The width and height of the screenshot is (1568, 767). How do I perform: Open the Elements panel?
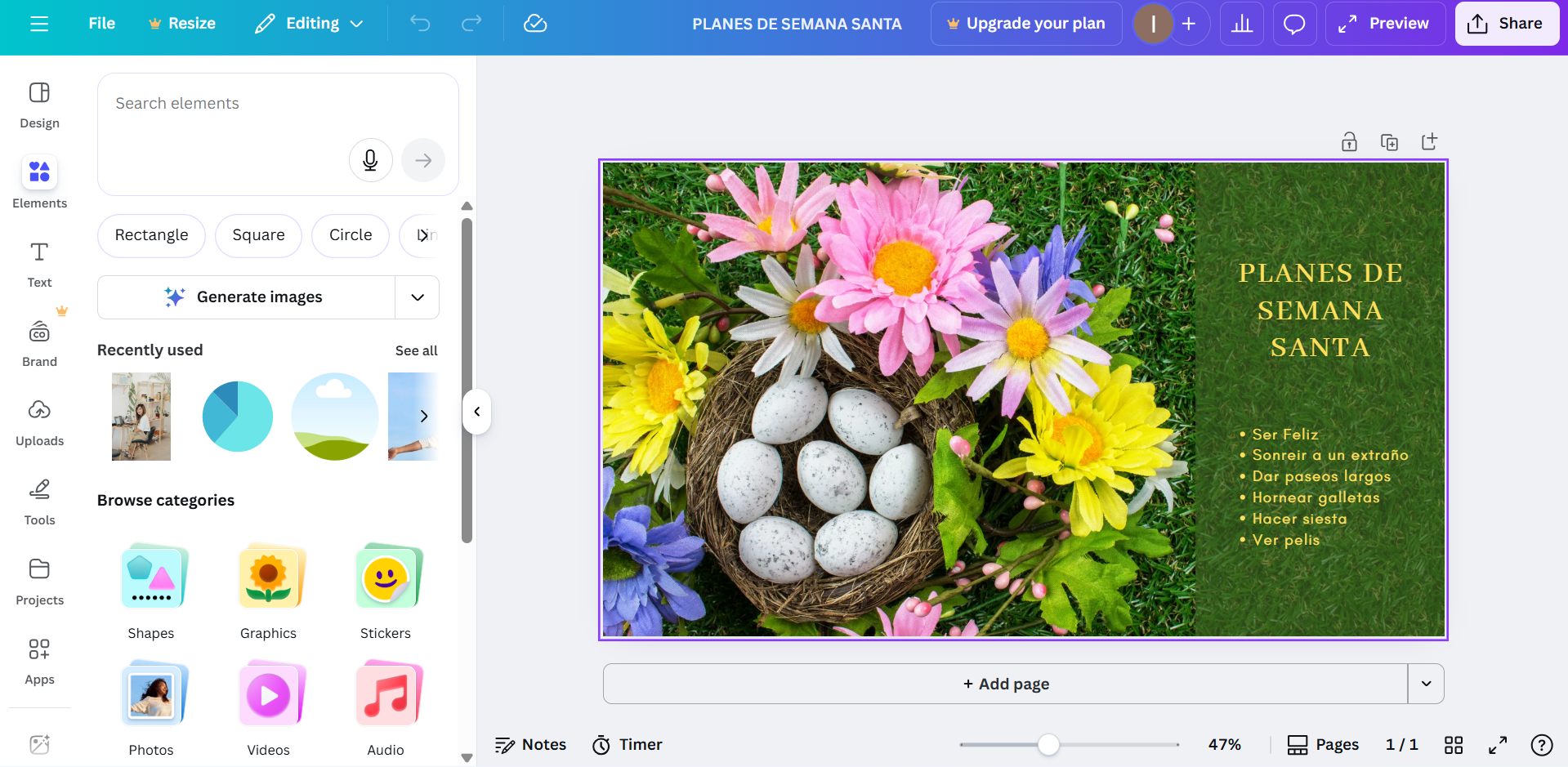pos(38,181)
